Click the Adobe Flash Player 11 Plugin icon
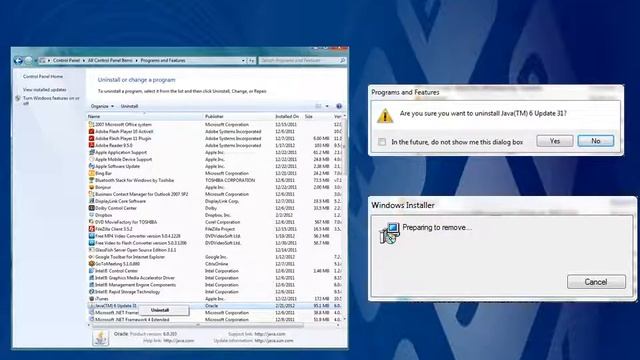The image size is (640, 360). click(x=91, y=138)
